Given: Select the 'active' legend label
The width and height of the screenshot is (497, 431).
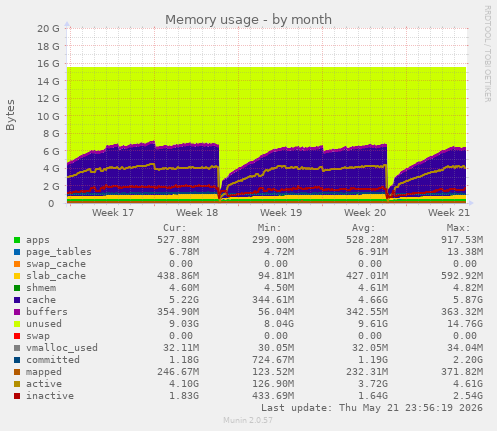Looking at the screenshot, I should [44, 384].
